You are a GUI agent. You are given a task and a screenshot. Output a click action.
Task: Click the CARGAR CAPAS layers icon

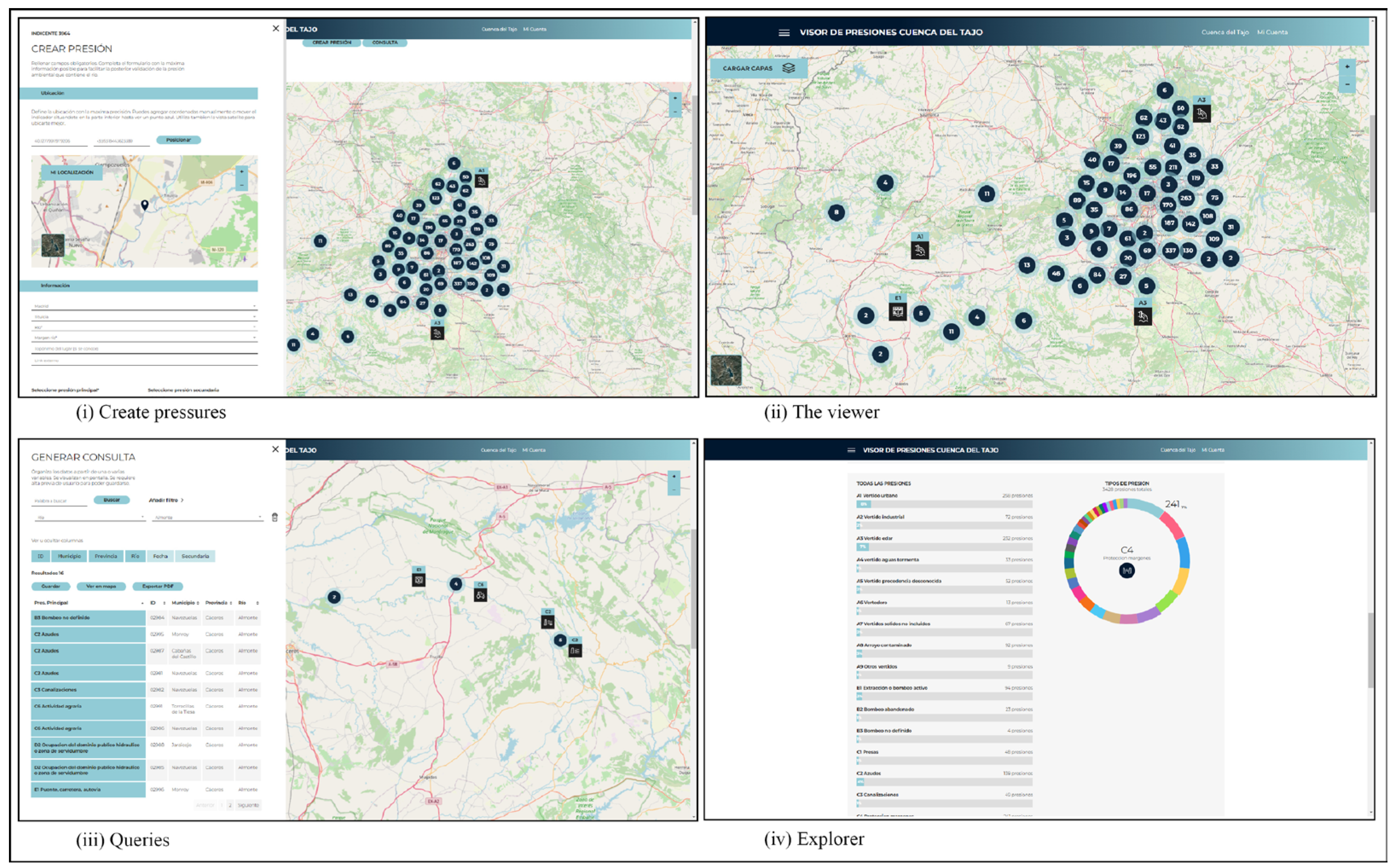coord(789,68)
